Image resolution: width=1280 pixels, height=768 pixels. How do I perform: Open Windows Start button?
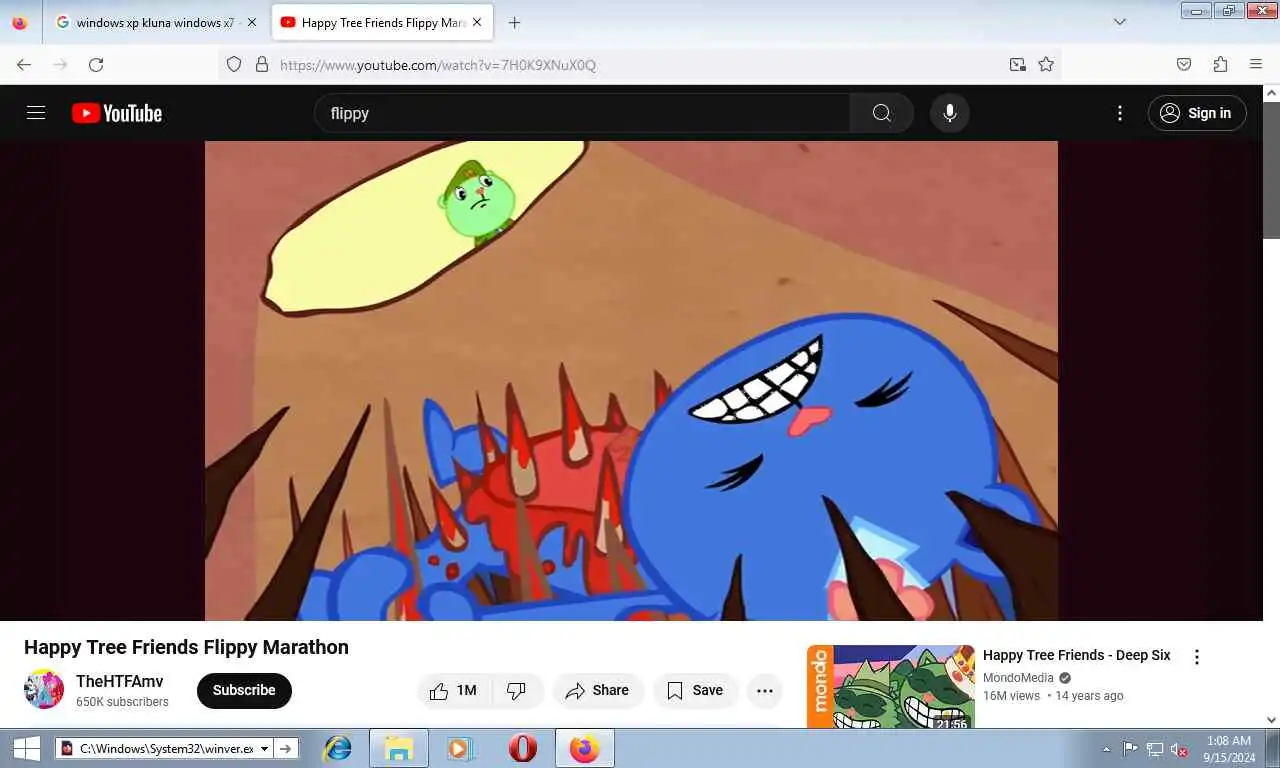click(x=27, y=748)
